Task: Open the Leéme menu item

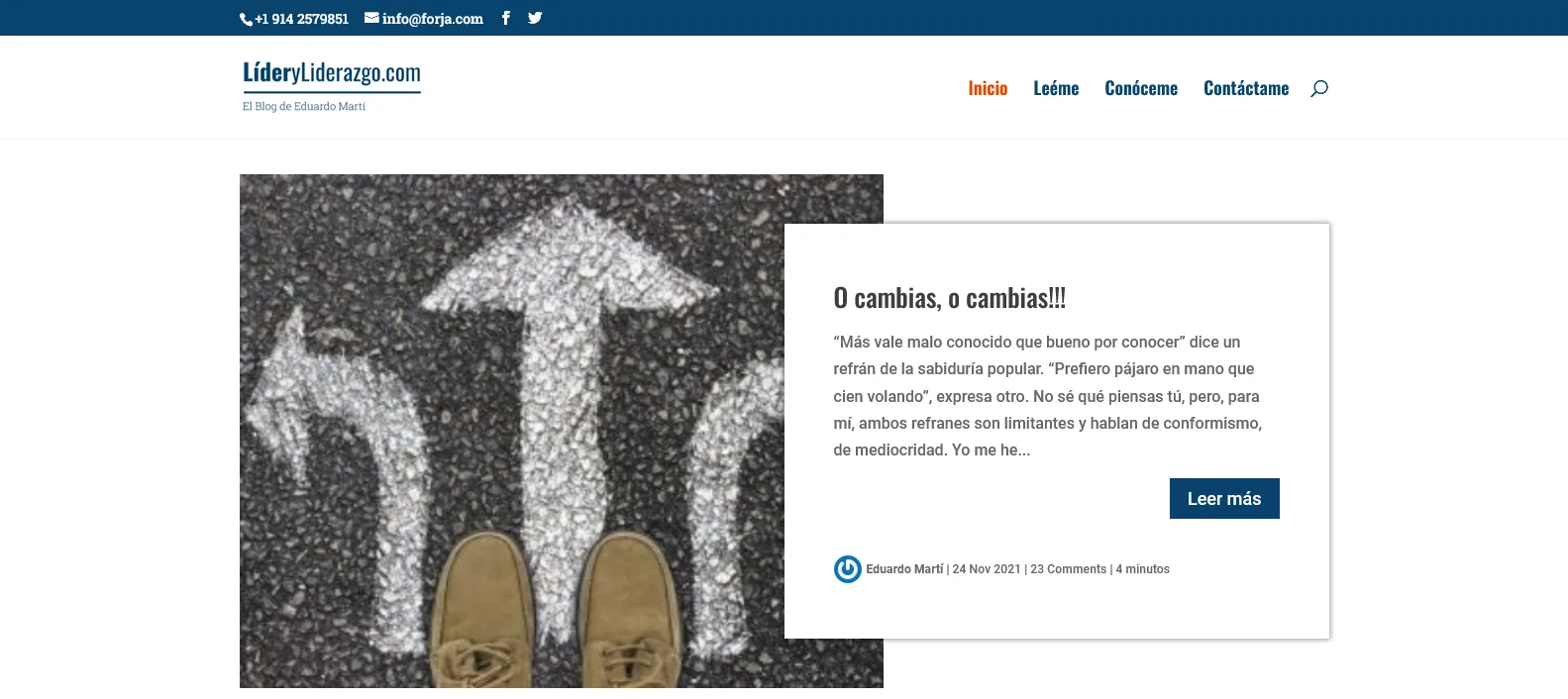Action: [1055, 88]
